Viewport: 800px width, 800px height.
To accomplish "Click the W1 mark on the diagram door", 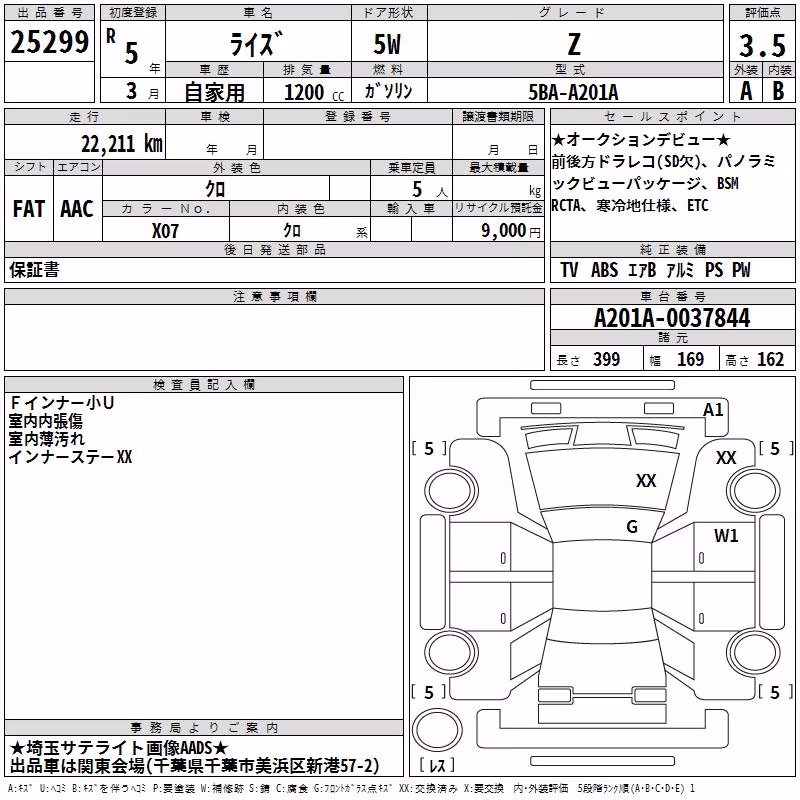I will pyautogui.click(x=726, y=536).
